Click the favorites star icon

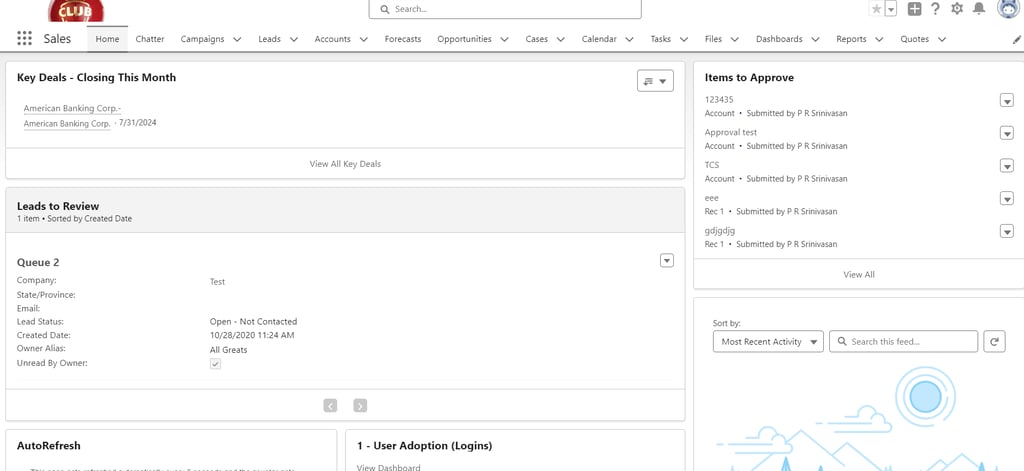[x=876, y=9]
